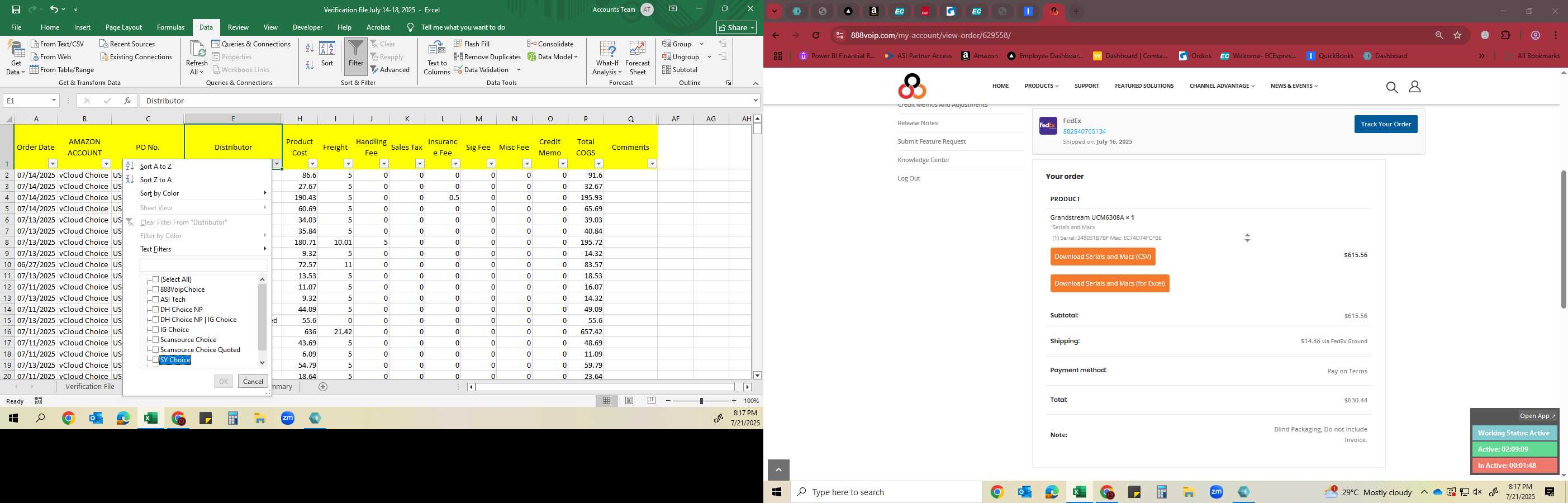This screenshot has width=1568, height=503.
Task: Check the SY Choice filter box
Action: (x=156, y=360)
